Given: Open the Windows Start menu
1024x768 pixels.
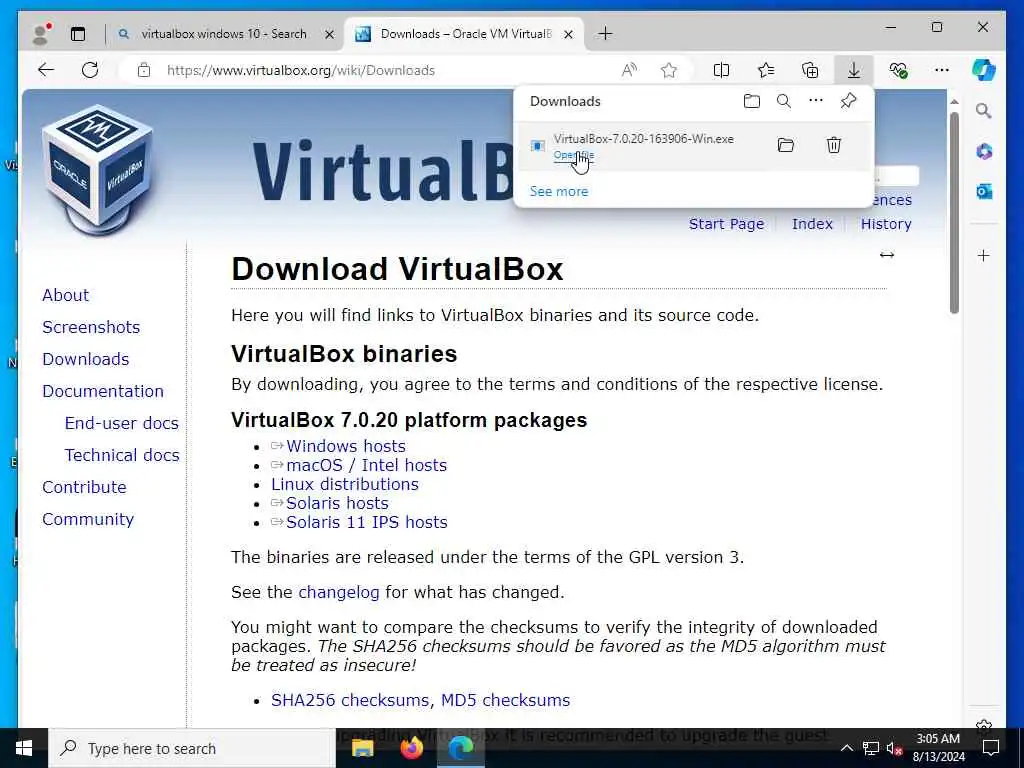Looking at the screenshot, I should pos(24,748).
